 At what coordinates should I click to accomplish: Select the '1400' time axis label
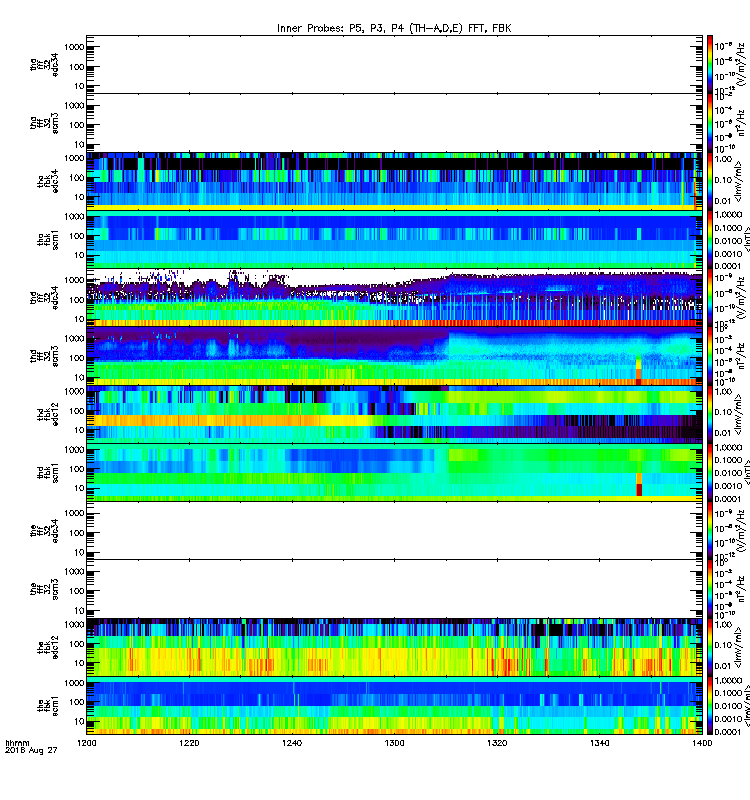(702, 743)
